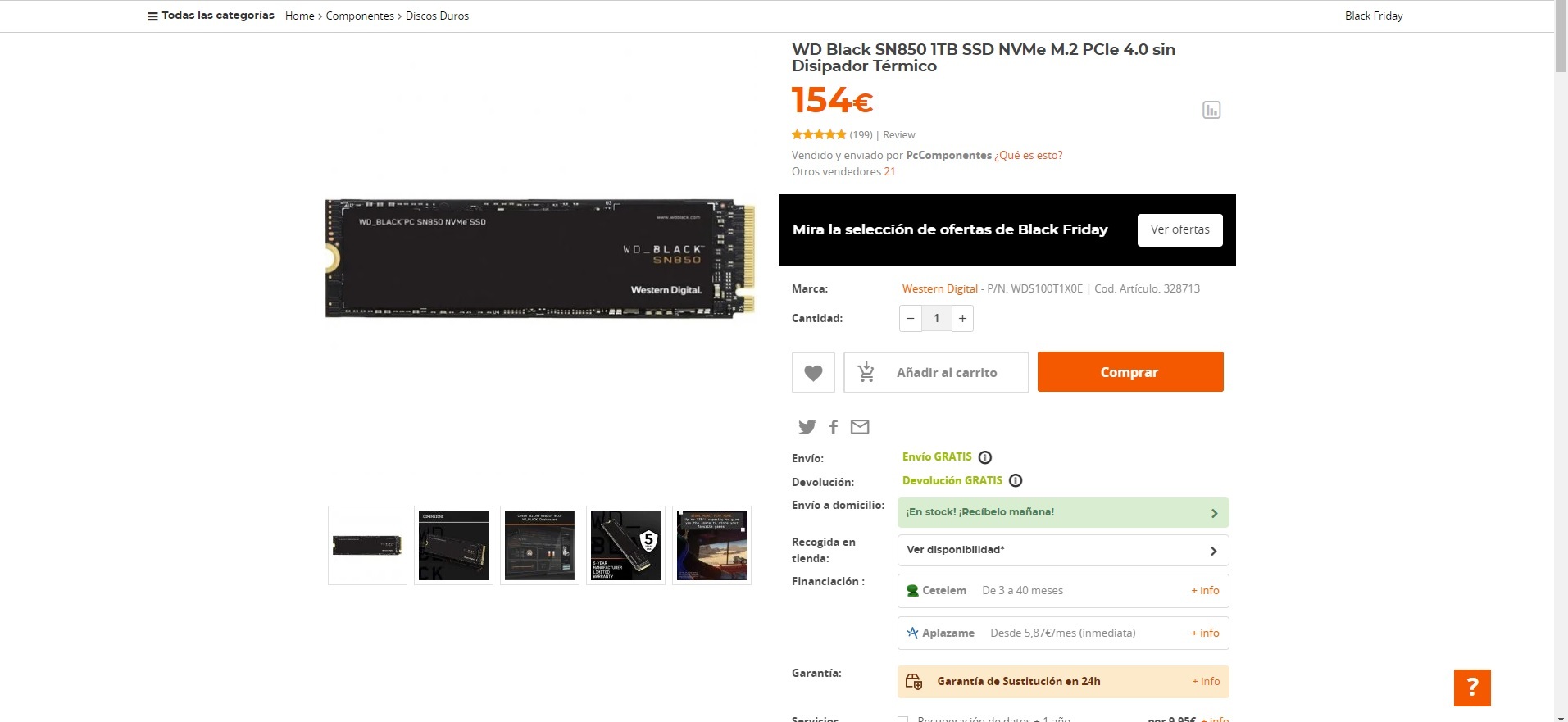Click Añadir al carrito button
Image resolution: width=1568 pixels, height=722 pixels.
936,372
